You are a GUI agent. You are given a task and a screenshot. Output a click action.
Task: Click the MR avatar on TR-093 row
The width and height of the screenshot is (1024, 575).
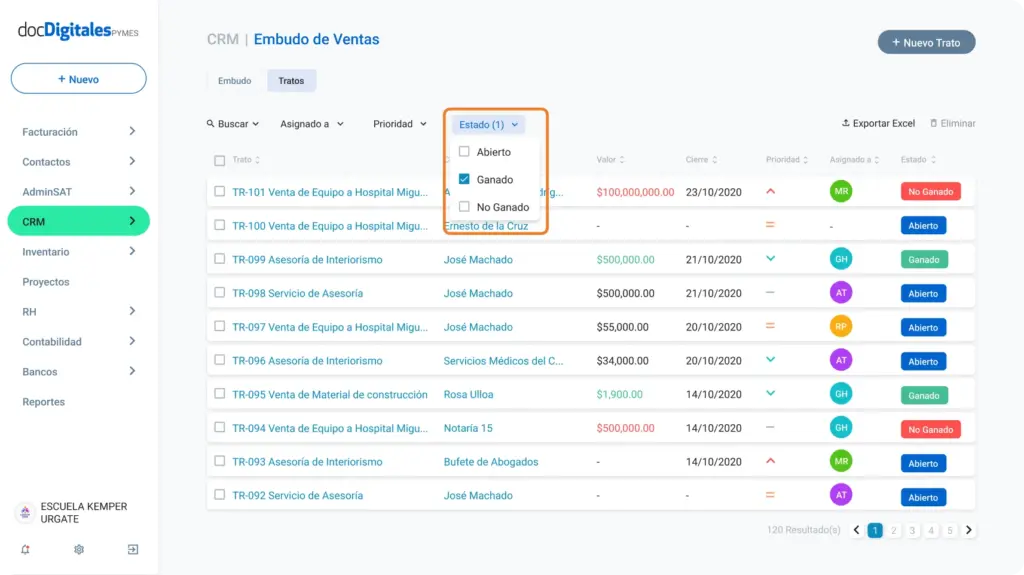coord(840,461)
